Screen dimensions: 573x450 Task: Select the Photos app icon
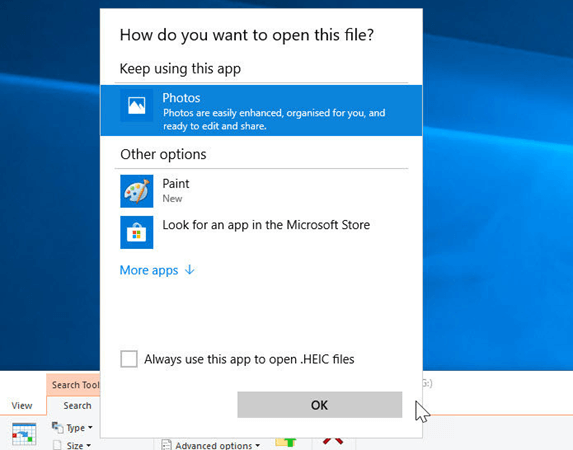tap(137, 105)
